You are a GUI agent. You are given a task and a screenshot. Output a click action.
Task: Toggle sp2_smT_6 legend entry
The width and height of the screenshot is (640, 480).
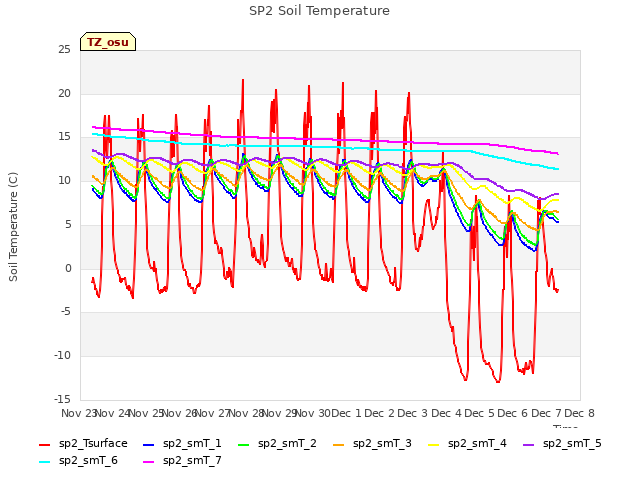(x=78, y=461)
